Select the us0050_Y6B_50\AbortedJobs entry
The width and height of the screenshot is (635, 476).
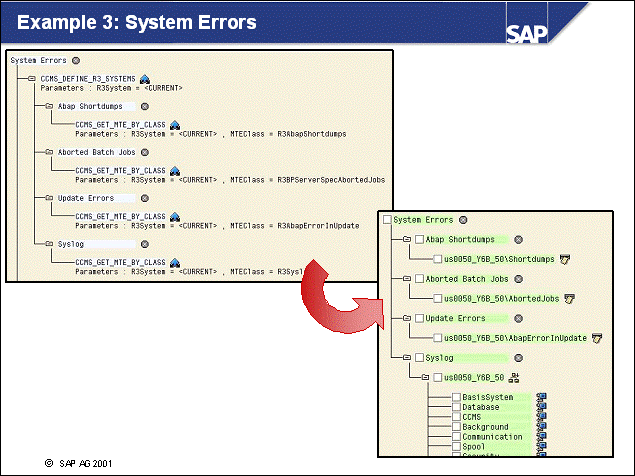point(502,298)
